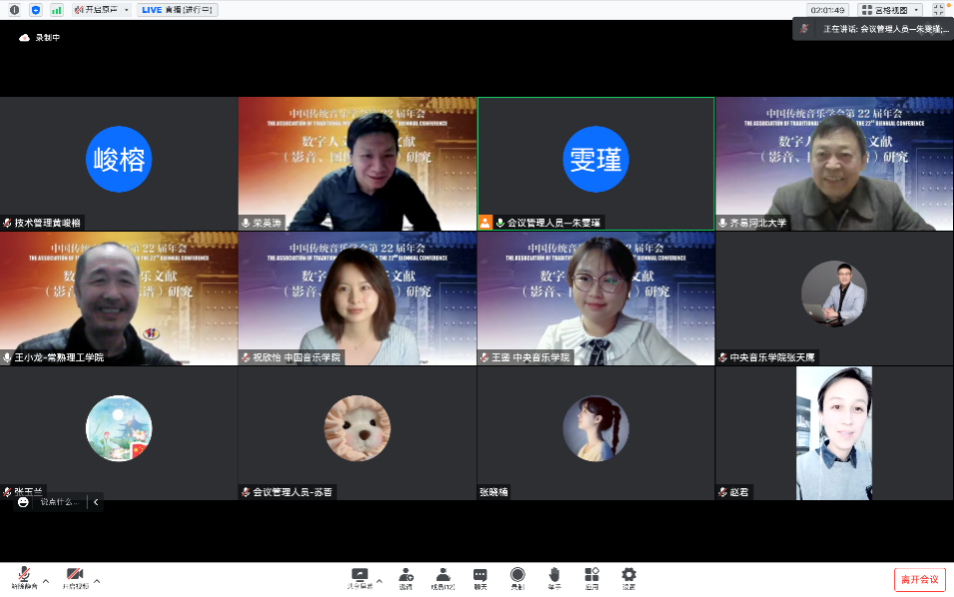This screenshot has width=954, height=597.
Task: Click the red 离开会议 button
Action: [919, 580]
